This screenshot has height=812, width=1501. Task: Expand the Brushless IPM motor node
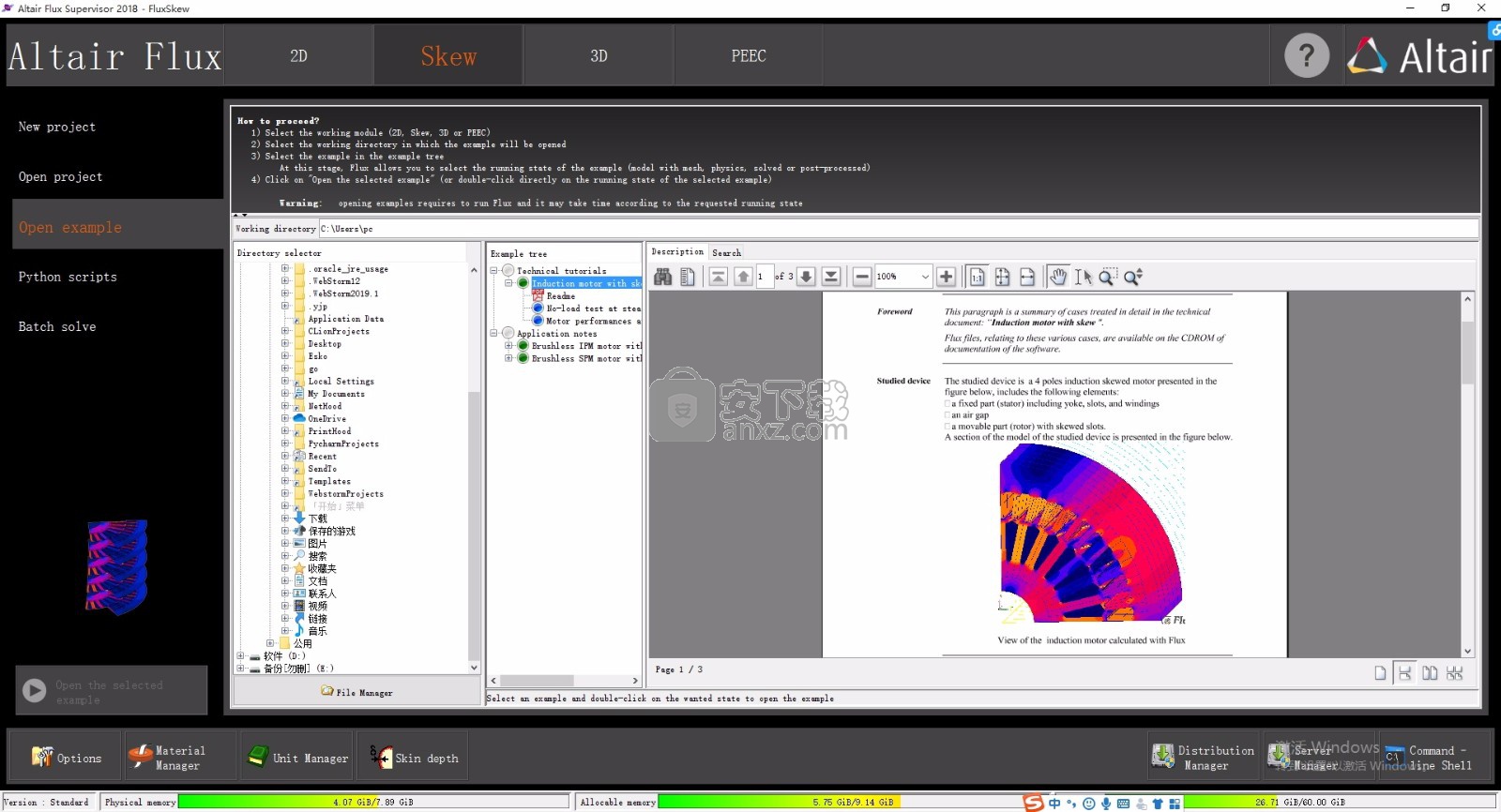coord(509,345)
